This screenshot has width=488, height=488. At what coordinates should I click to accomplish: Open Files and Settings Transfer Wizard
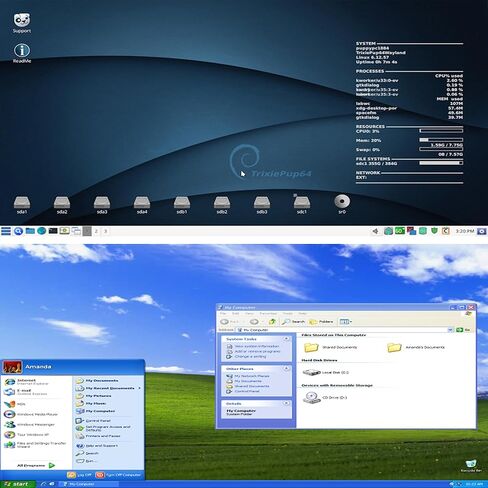pos(35,445)
